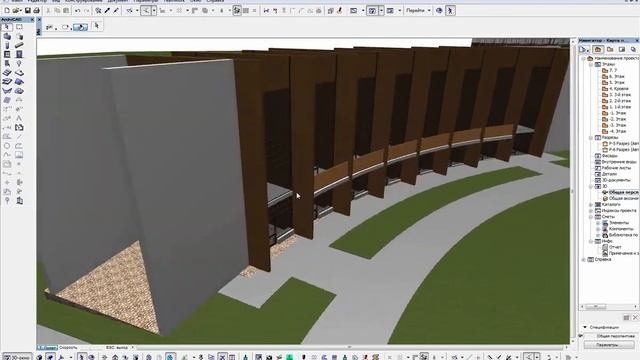This screenshot has width=640, height=360.
Task: Open the Publisher Sets tab in Navigator
Action: point(633,49)
